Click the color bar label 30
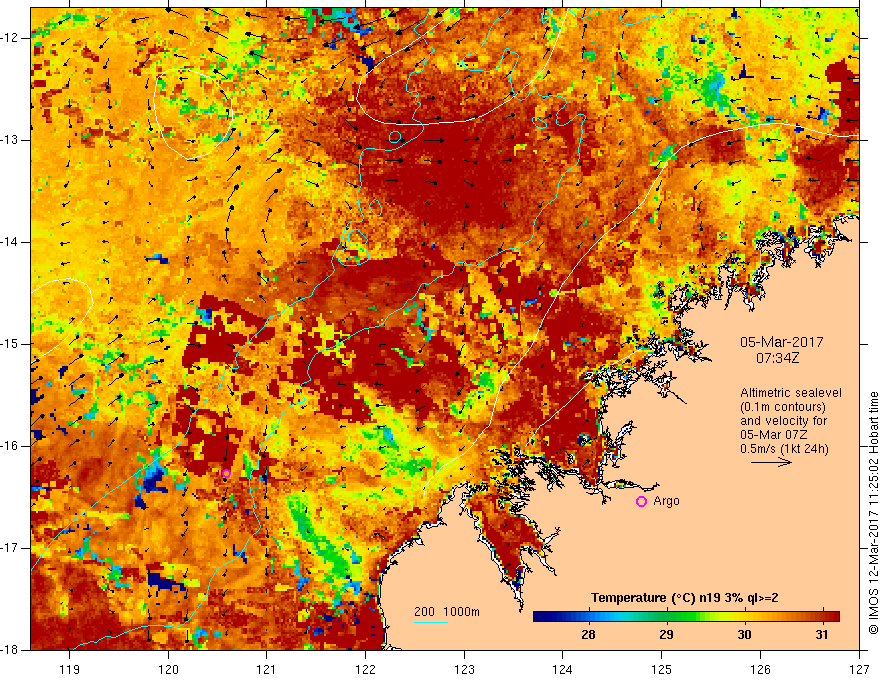 point(744,635)
